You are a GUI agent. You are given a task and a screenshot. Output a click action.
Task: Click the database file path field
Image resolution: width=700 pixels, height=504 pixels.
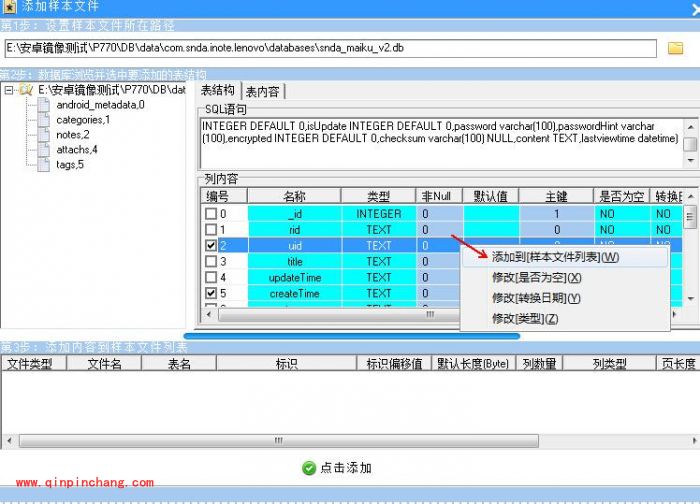(x=330, y=47)
